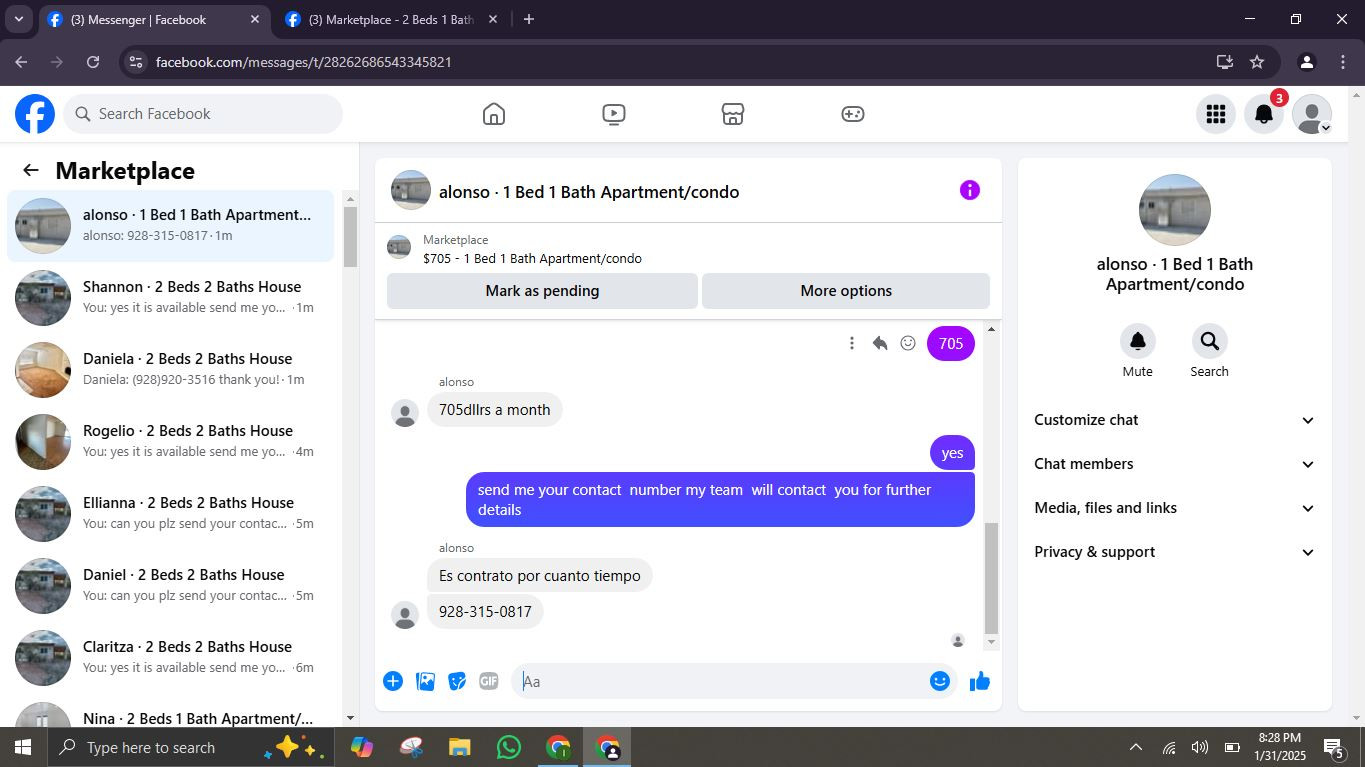Go back using the Marketplace back arrow

point(31,170)
